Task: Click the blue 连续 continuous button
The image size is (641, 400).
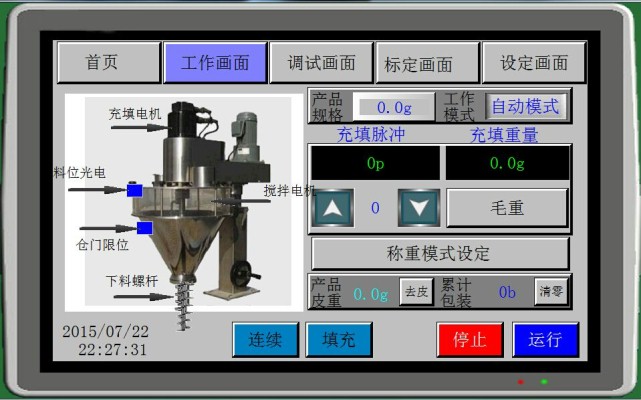Action: point(265,339)
